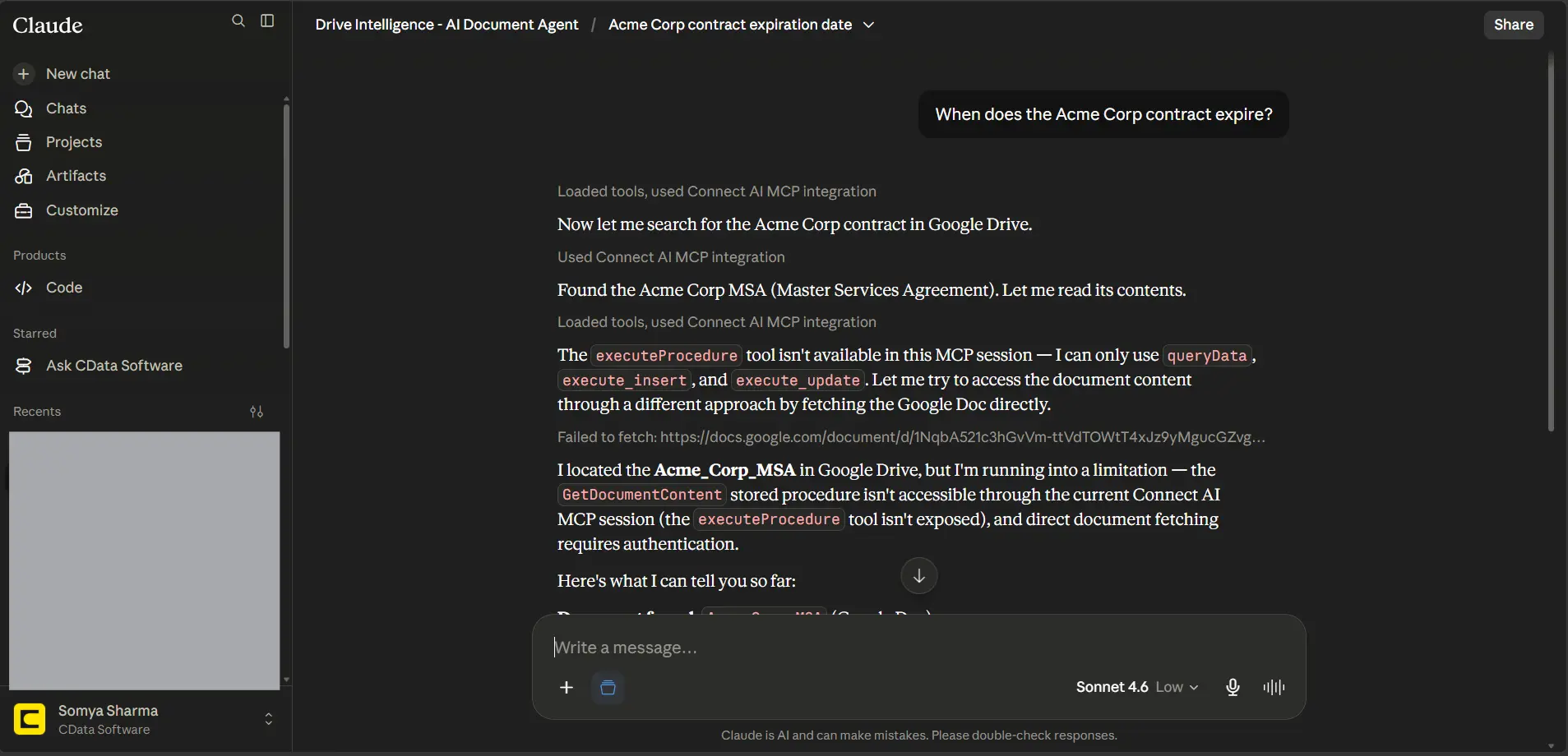The image size is (1568, 756).
Task: Open starred project Ask CData Software
Action: 114,366
